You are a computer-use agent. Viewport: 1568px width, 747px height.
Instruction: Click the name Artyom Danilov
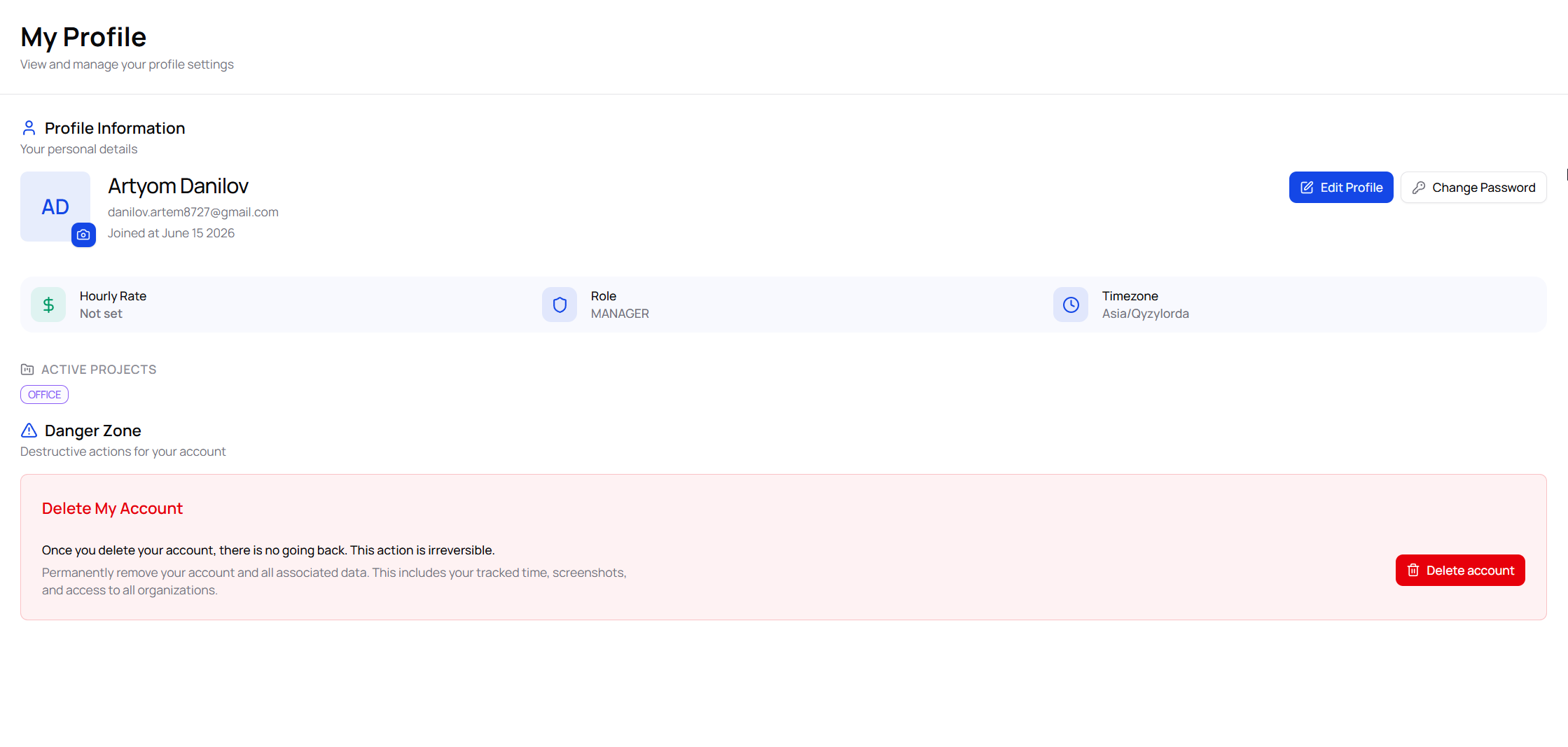[178, 186]
